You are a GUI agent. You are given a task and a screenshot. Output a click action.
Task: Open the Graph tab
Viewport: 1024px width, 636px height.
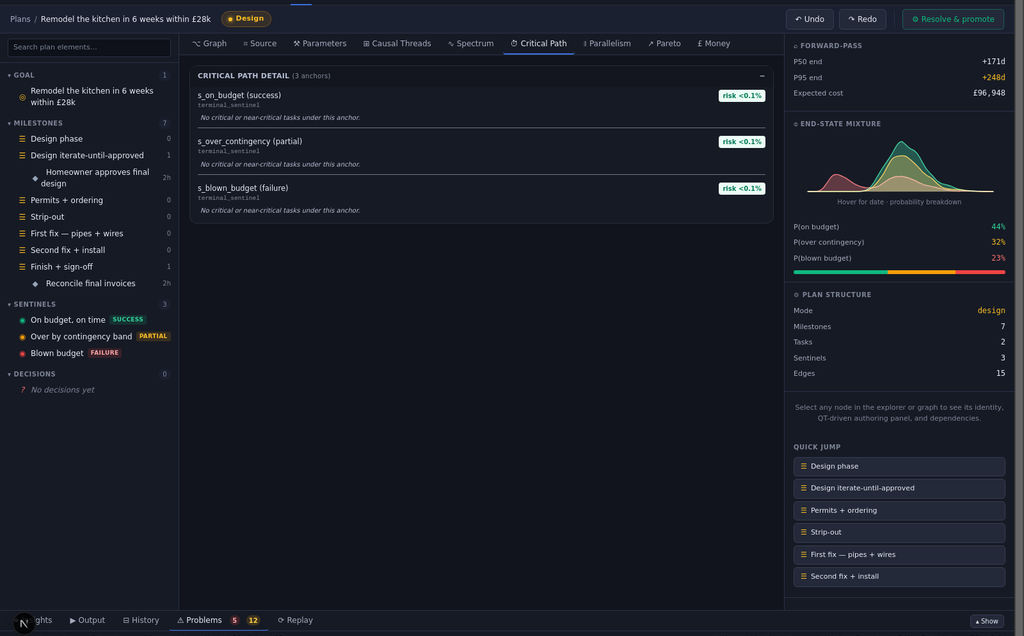[x=209, y=44]
